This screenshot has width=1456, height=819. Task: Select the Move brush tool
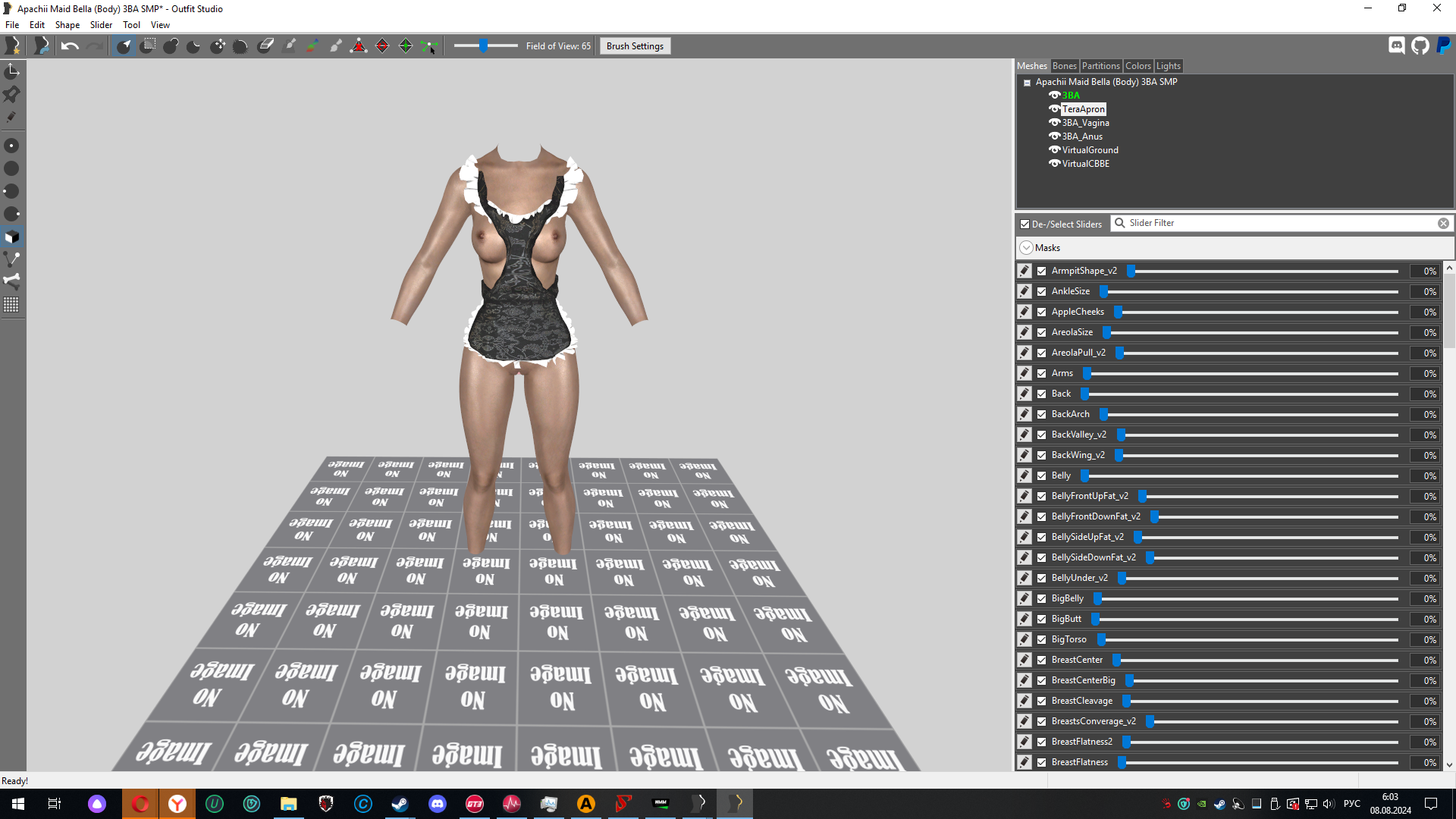(x=218, y=46)
